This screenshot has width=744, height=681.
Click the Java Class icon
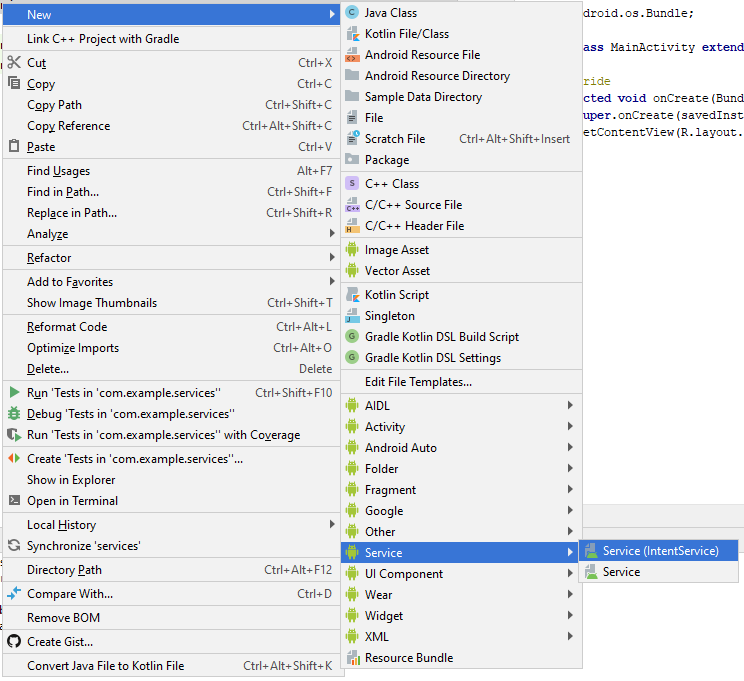tap(352, 13)
